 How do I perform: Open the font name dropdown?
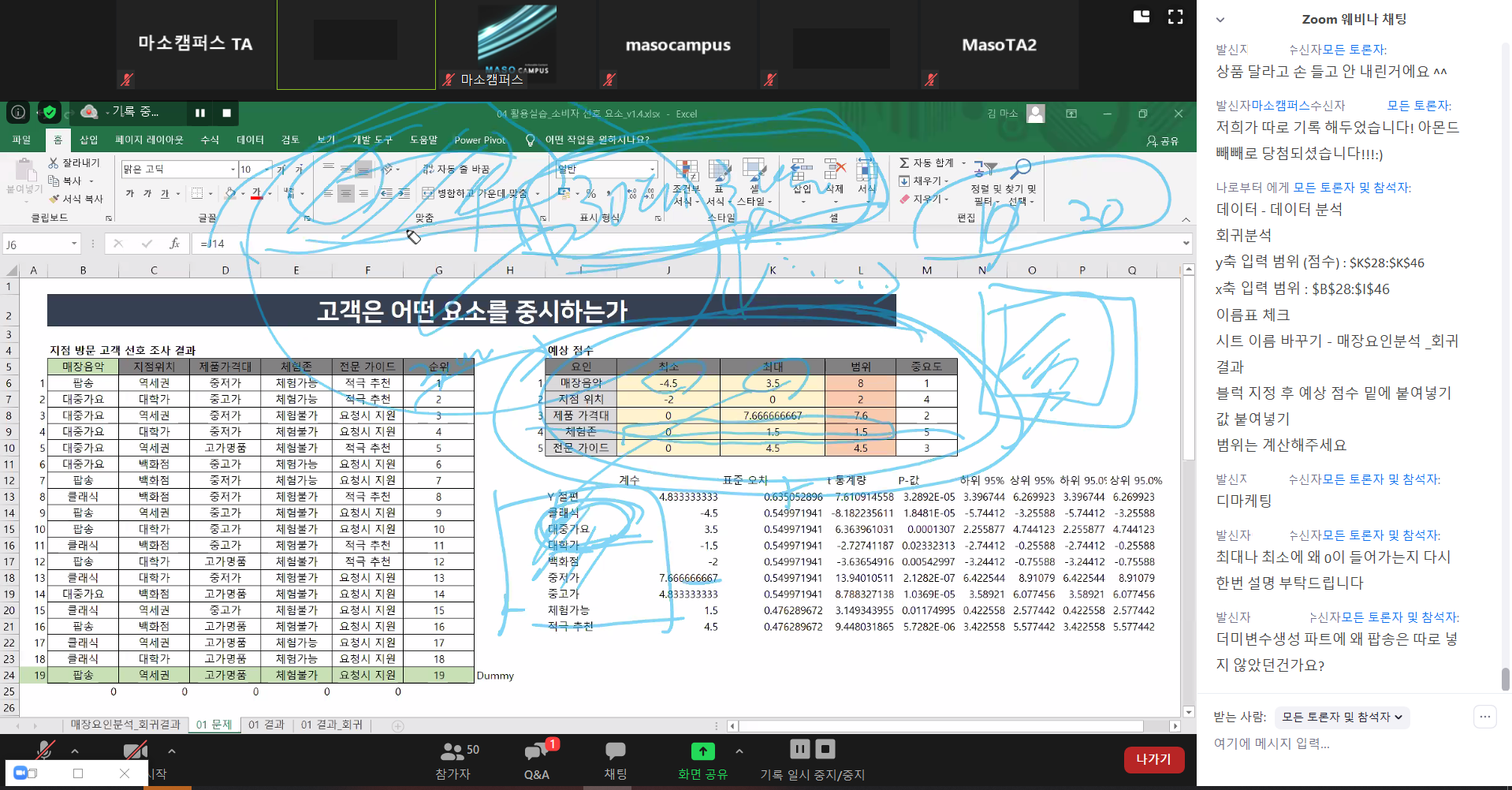233,170
